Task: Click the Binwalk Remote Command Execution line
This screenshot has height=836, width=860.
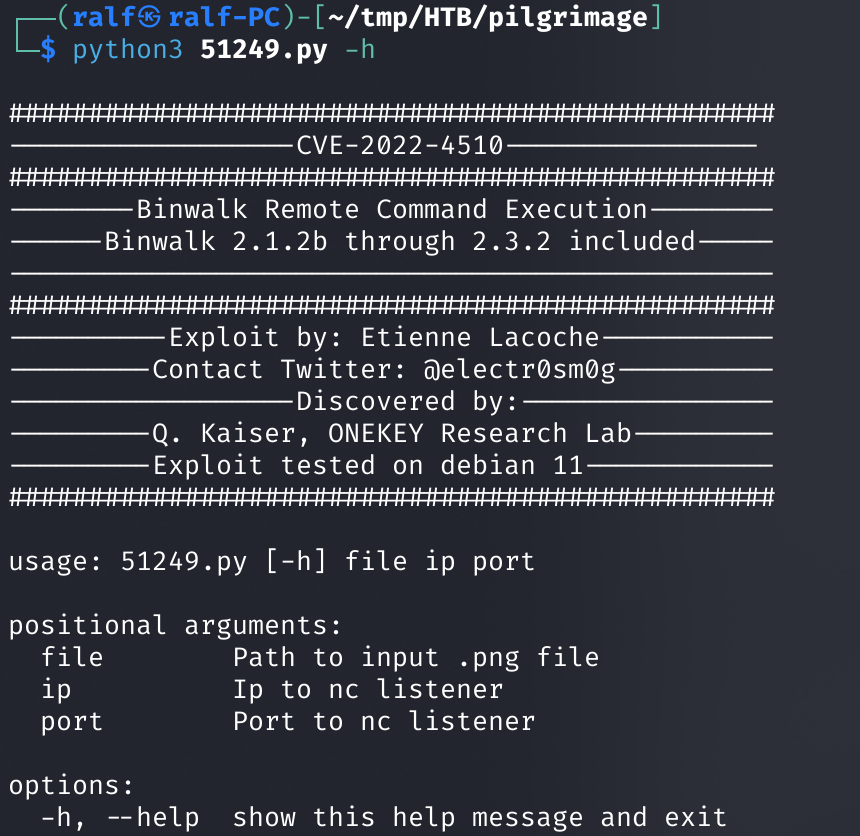Action: (392, 210)
